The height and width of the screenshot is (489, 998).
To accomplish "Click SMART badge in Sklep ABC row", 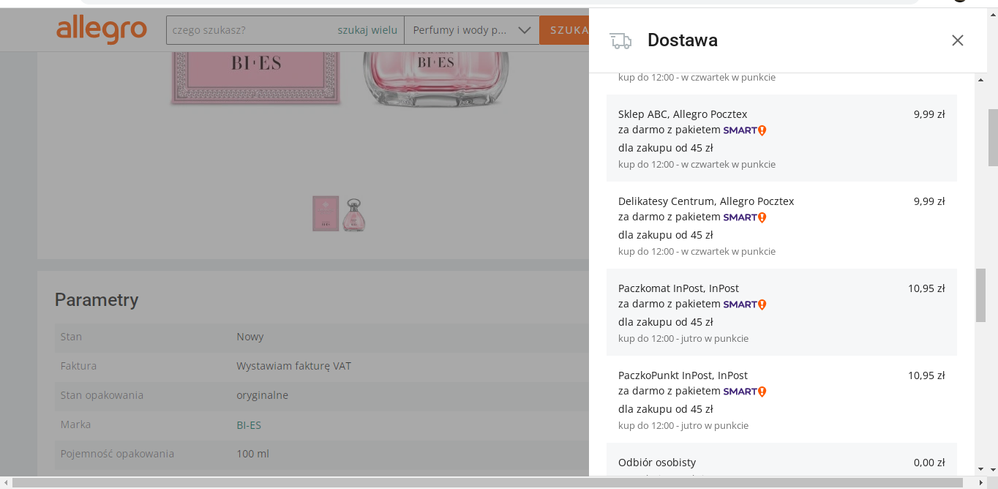I will tap(745, 131).
